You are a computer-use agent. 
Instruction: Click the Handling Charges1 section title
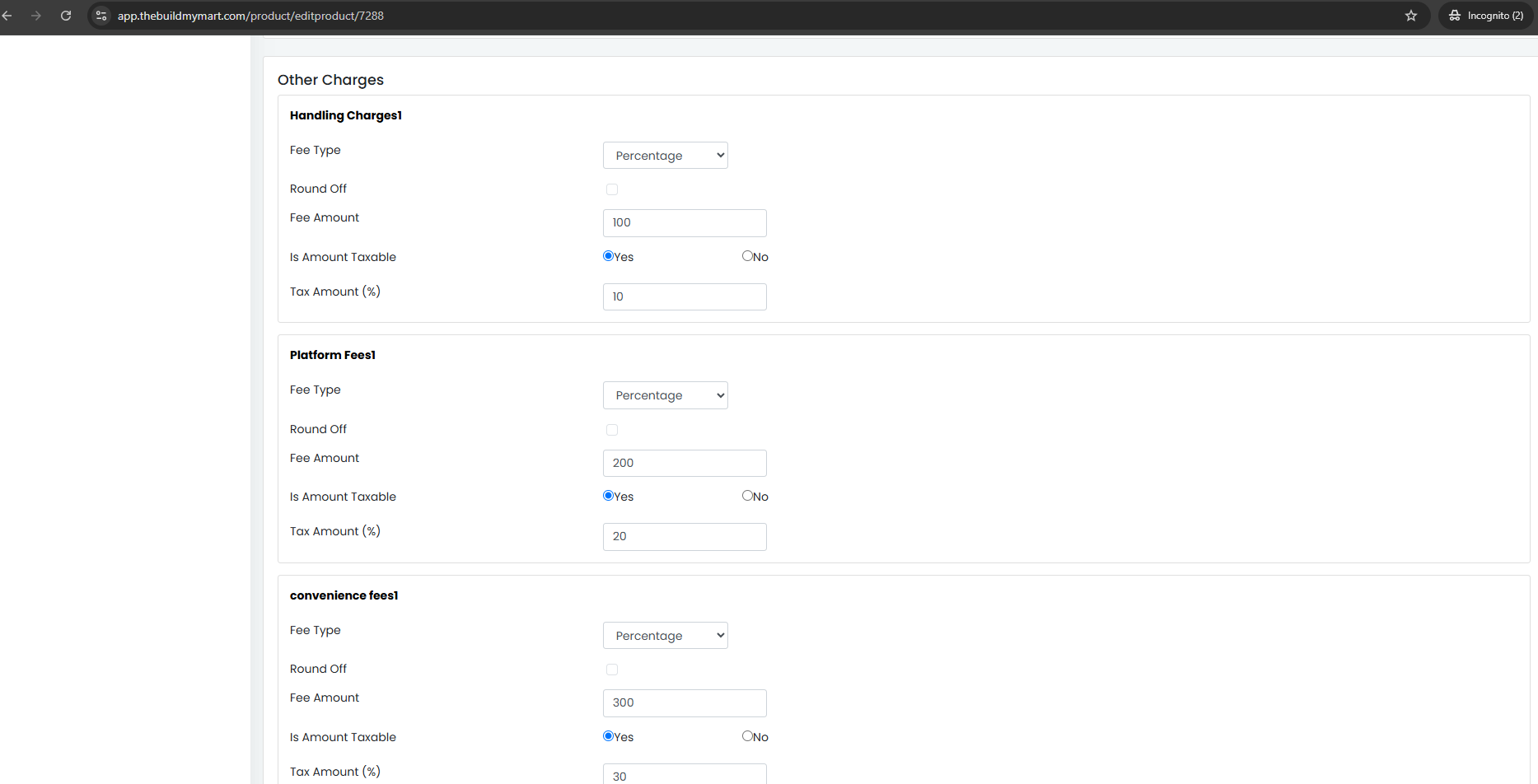tap(346, 115)
